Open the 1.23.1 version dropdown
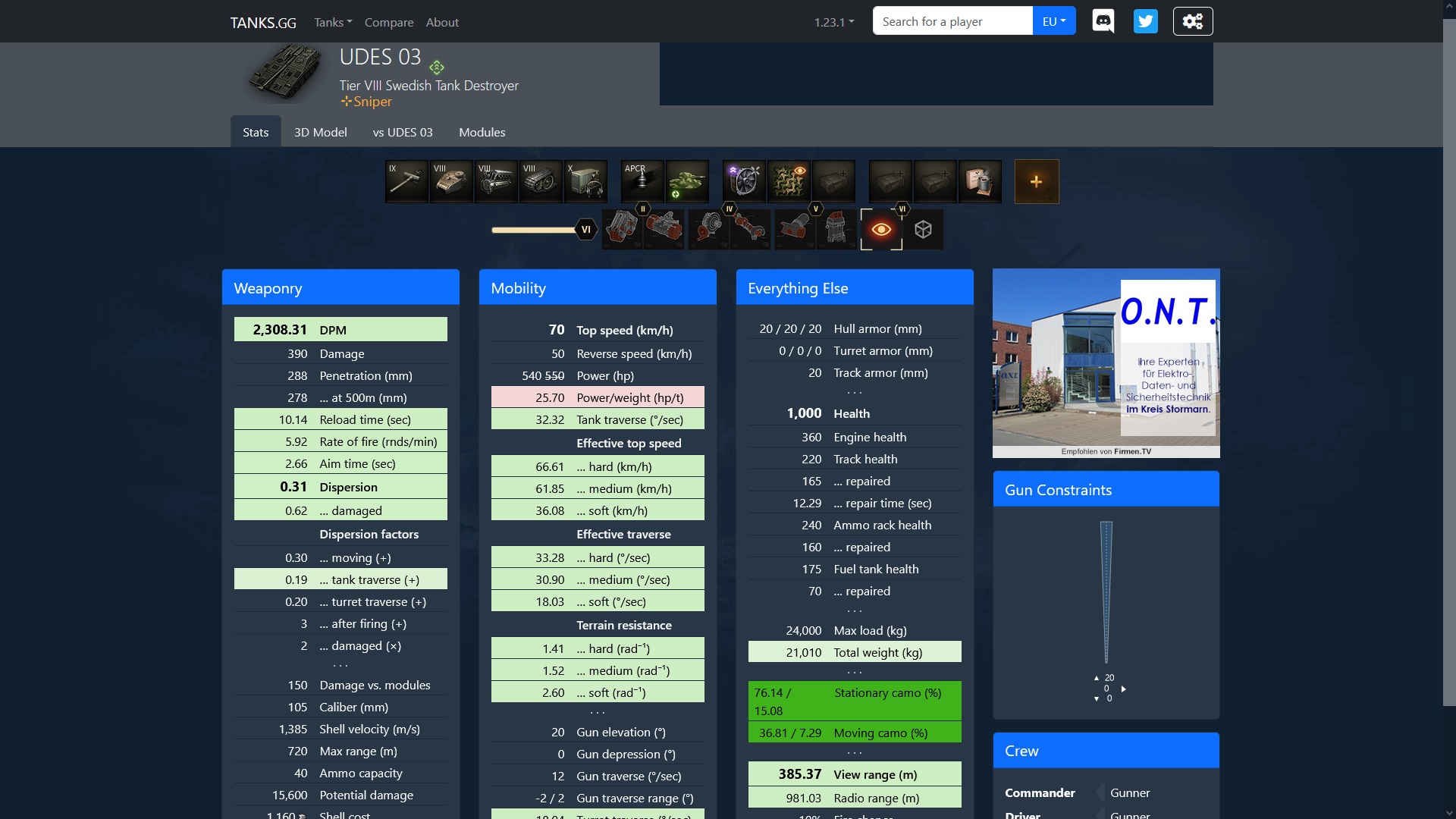 click(833, 22)
